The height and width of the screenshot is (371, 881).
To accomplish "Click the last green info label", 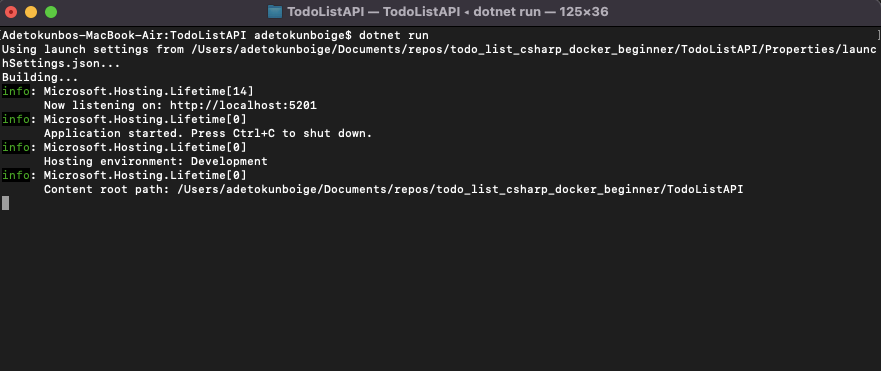I will coord(16,175).
